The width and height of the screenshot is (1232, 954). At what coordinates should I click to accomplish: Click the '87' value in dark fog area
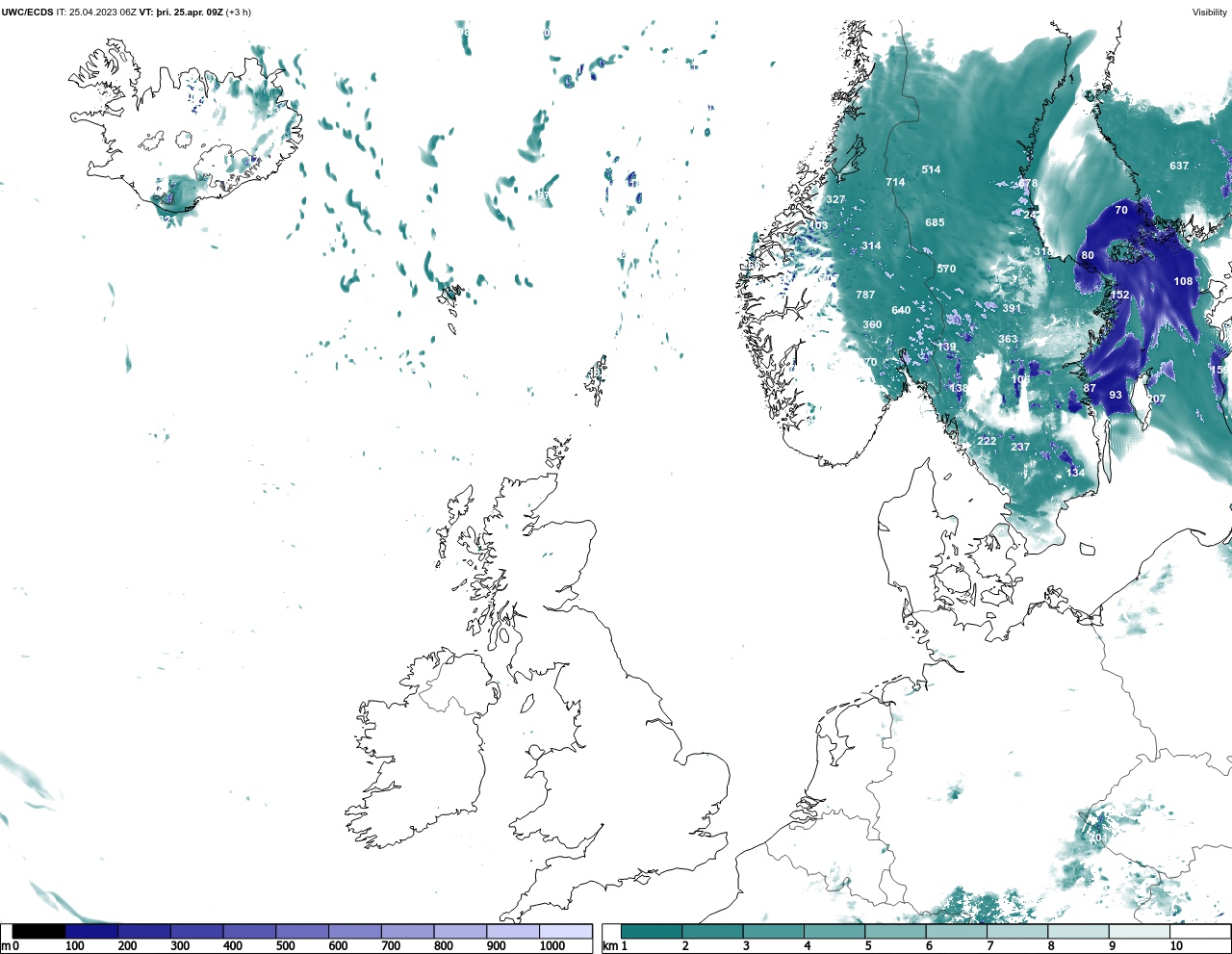point(1090,388)
